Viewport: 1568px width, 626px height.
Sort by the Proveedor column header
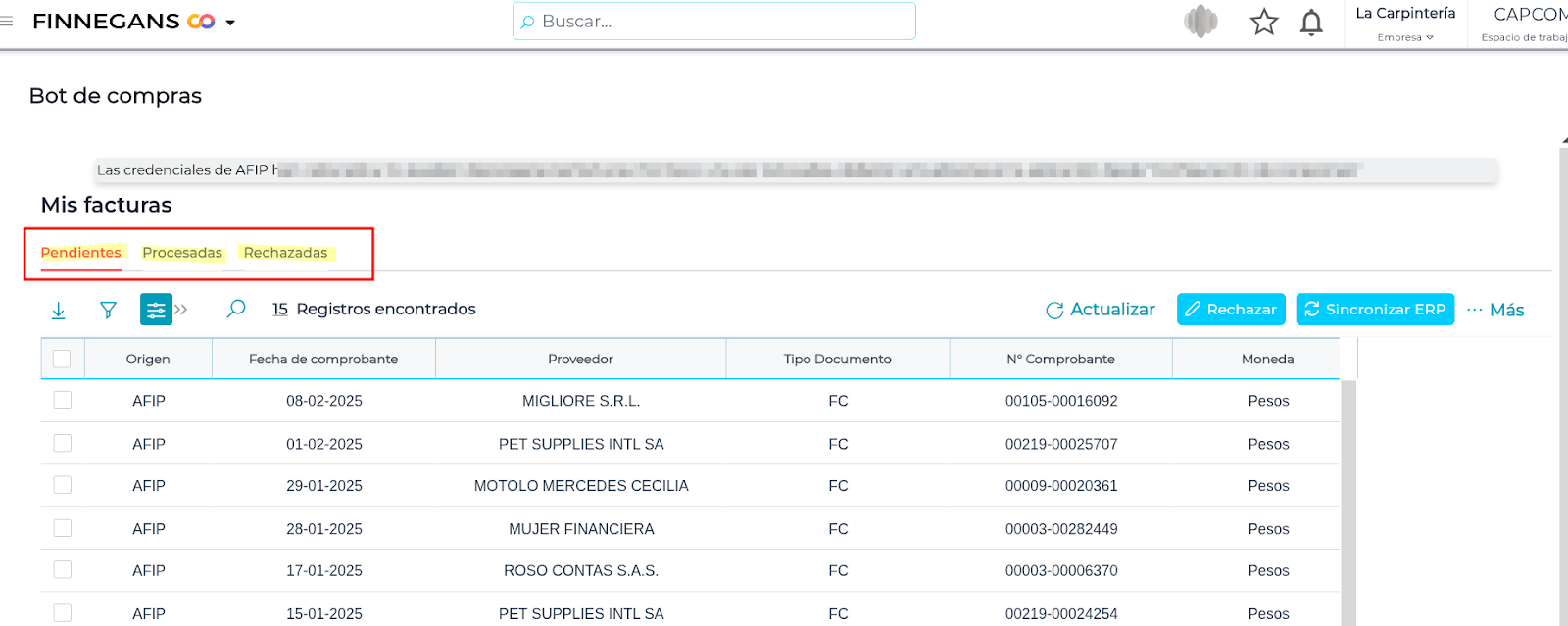pyautogui.click(x=580, y=360)
